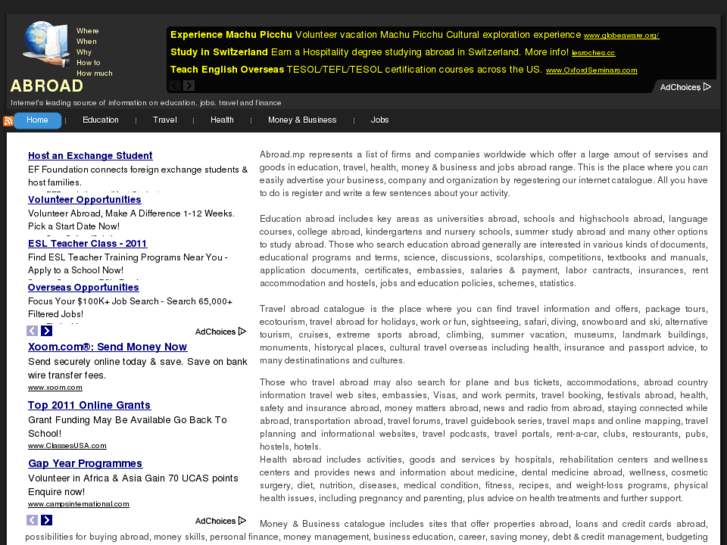The height and width of the screenshot is (545, 727).
Task: Open the Home tab
Action: click(x=37, y=120)
